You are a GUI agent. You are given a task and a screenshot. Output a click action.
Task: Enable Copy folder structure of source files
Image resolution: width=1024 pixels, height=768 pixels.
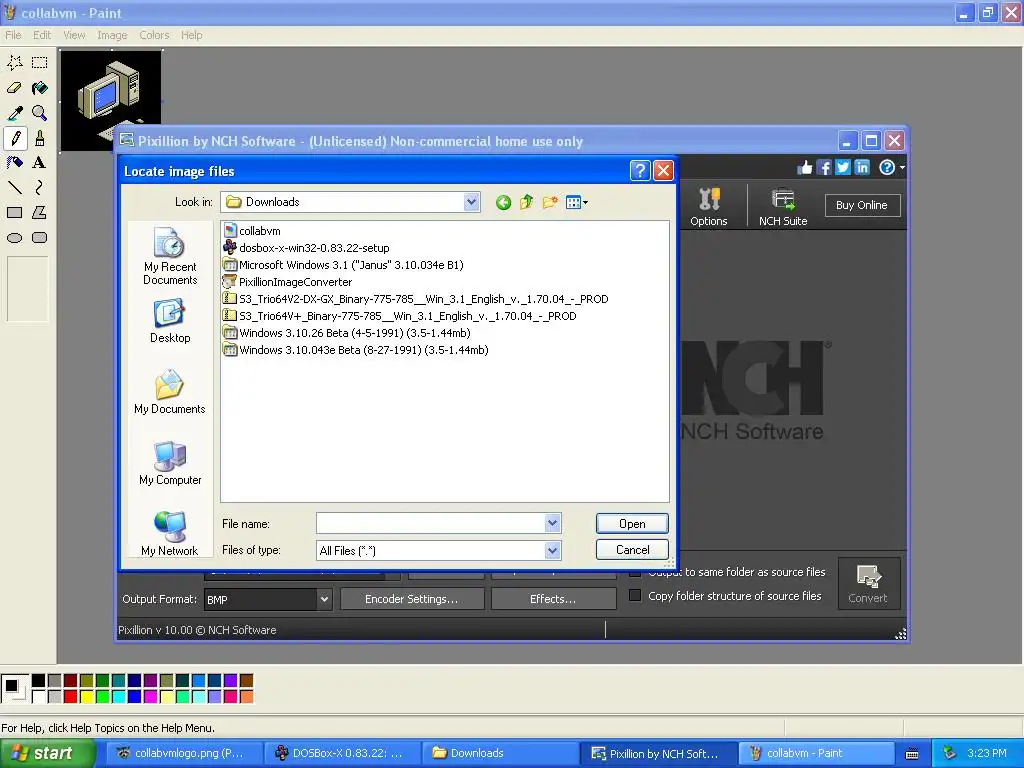635,596
